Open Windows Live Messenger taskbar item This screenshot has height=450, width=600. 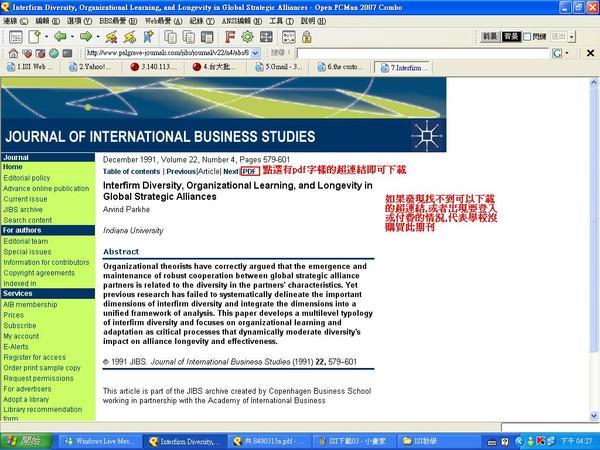(99, 441)
